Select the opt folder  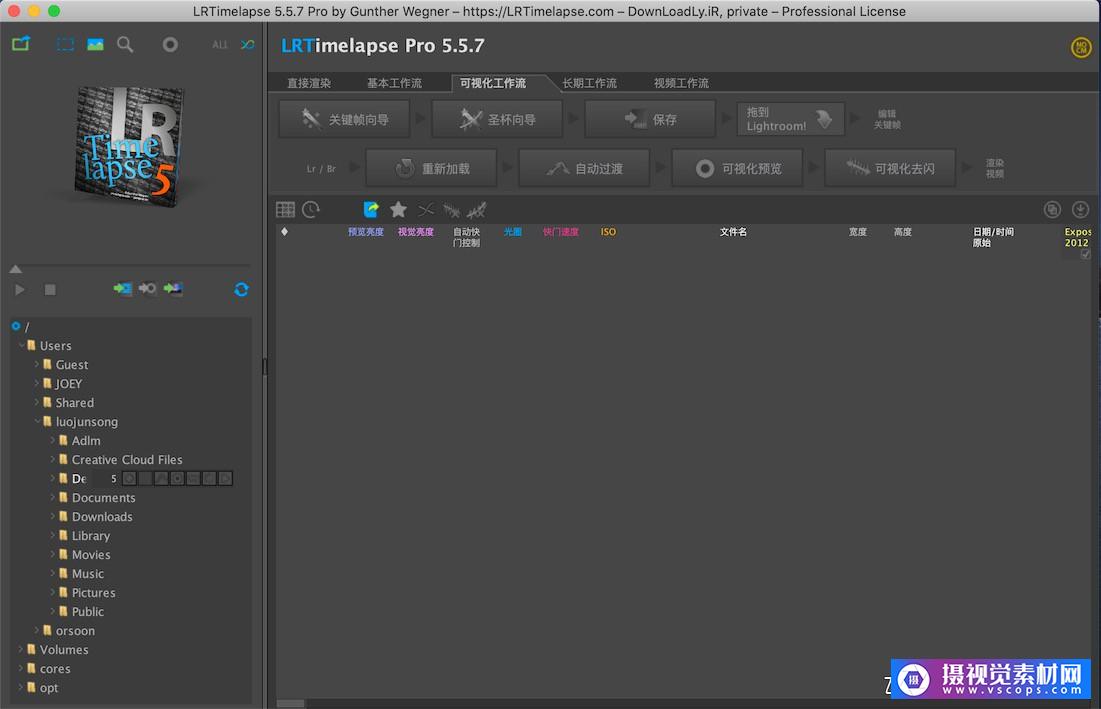pos(48,687)
